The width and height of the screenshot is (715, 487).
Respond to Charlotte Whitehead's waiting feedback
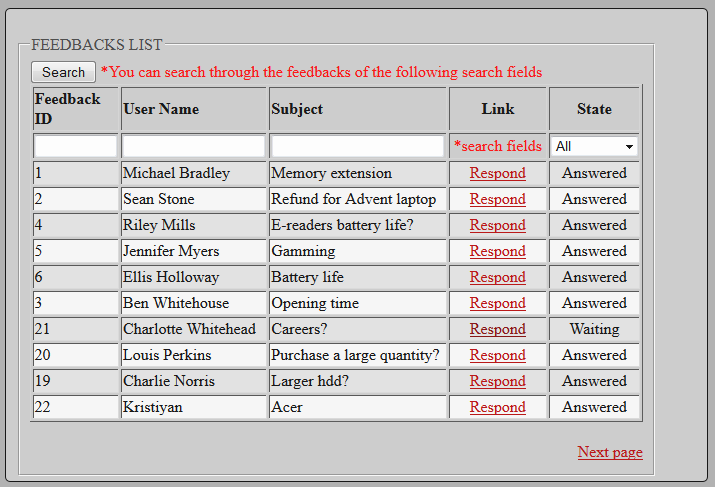497,329
